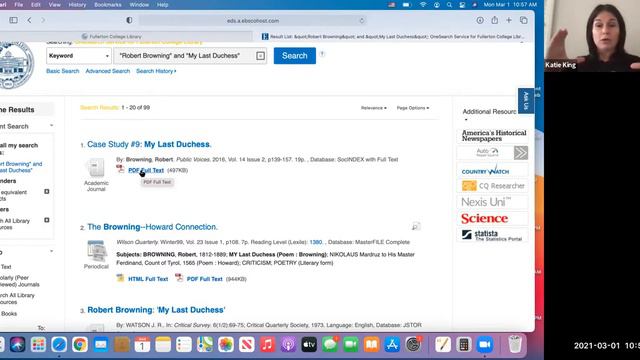Open the History menu

77,5
